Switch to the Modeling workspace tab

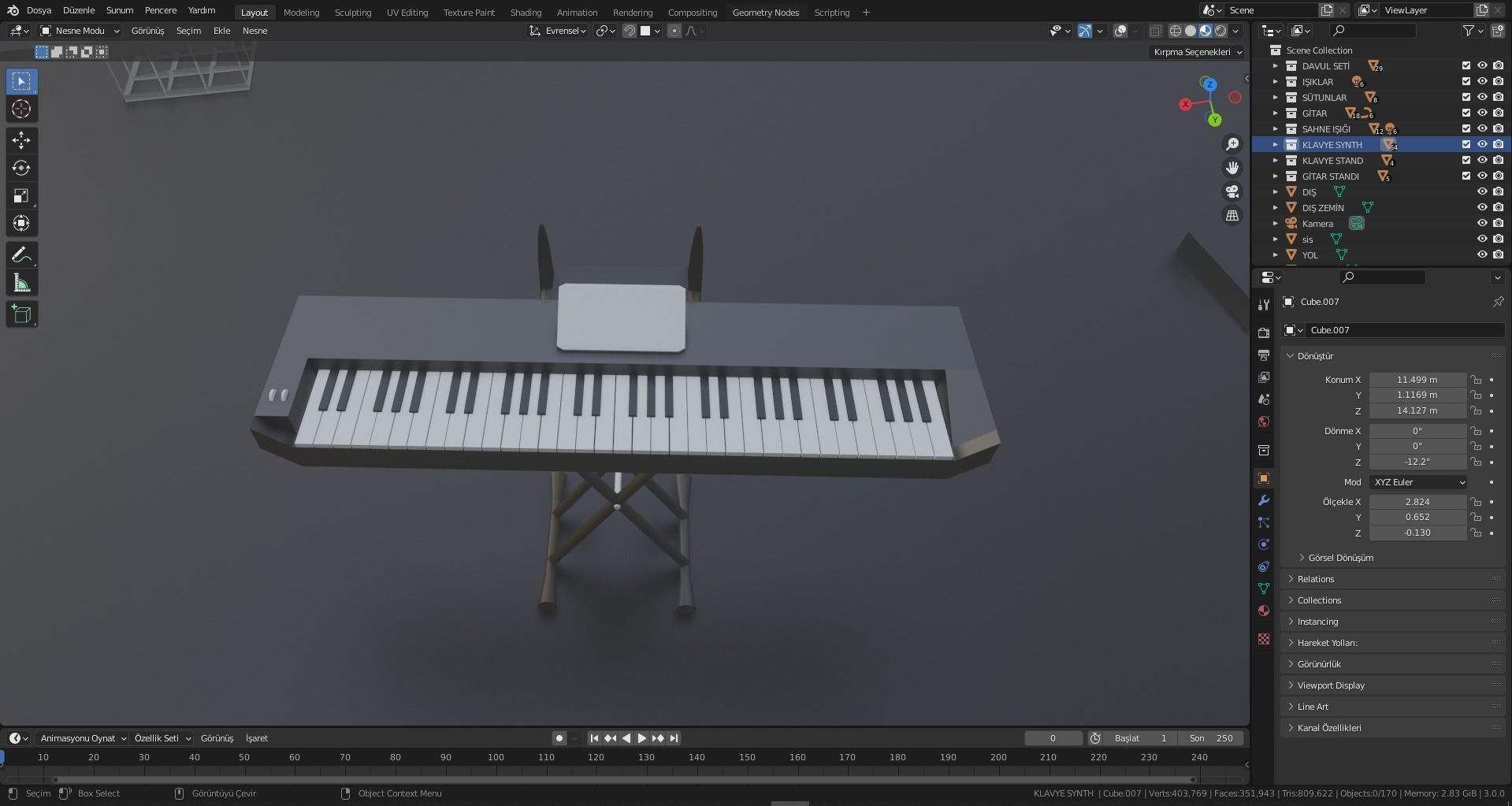coord(301,13)
